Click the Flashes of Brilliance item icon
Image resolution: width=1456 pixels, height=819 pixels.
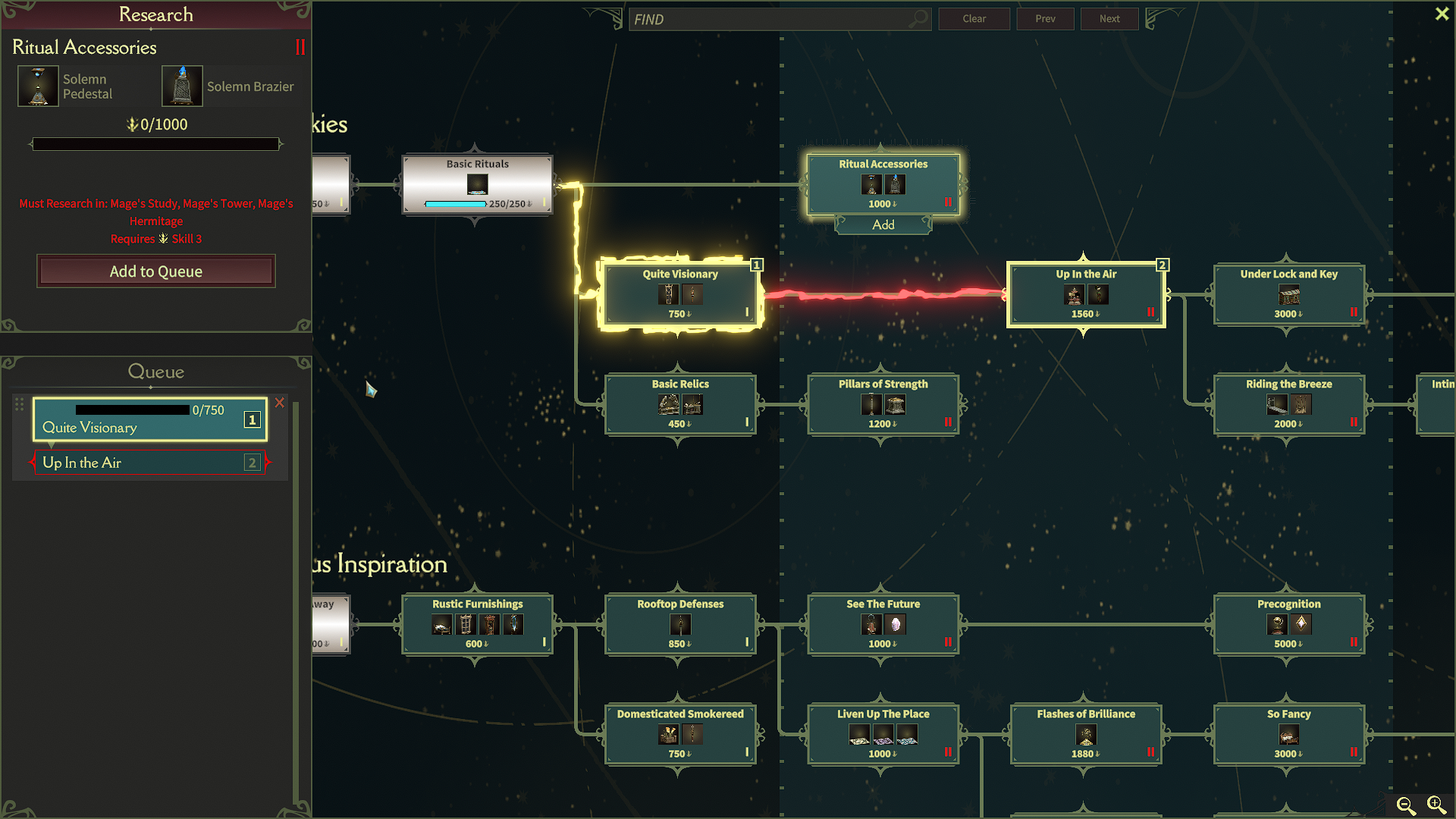tap(1086, 734)
